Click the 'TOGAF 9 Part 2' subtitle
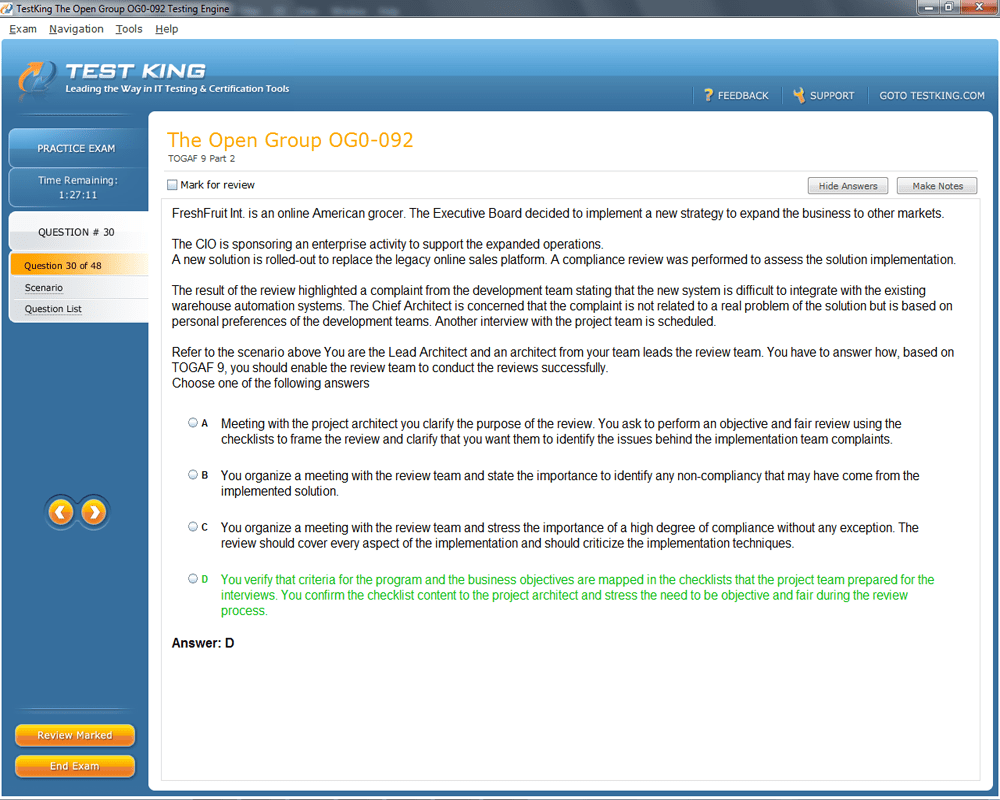The image size is (1000, 800). coord(202,158)
